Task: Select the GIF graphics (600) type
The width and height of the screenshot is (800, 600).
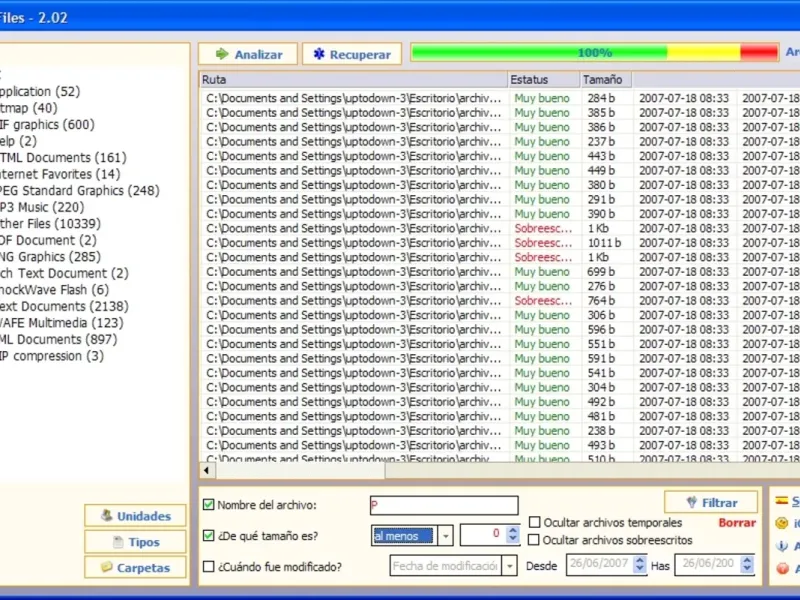Action: coord(46,124)
